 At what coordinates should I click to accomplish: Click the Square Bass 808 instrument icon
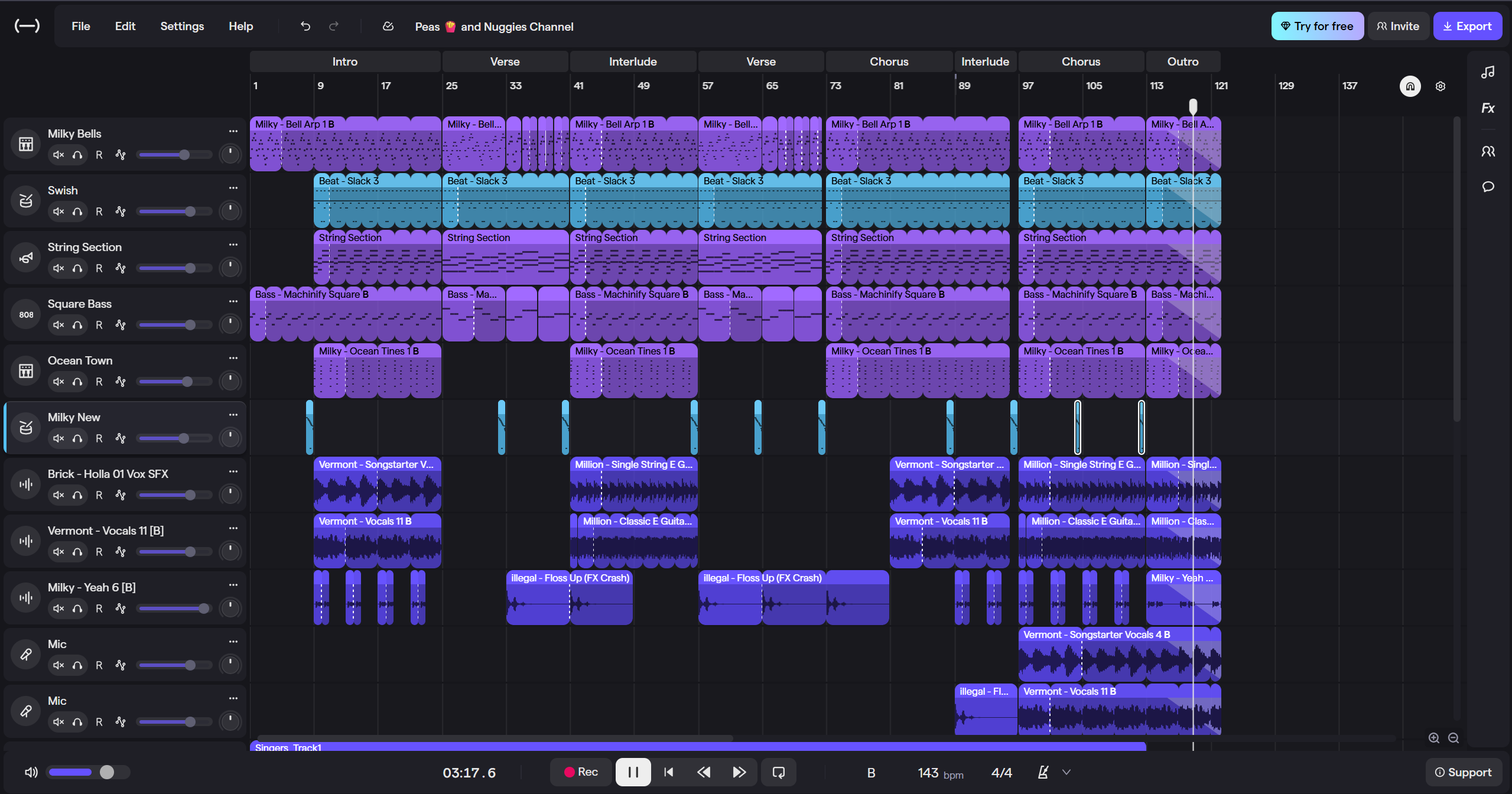pyautogui.click(x=26, y=314)
